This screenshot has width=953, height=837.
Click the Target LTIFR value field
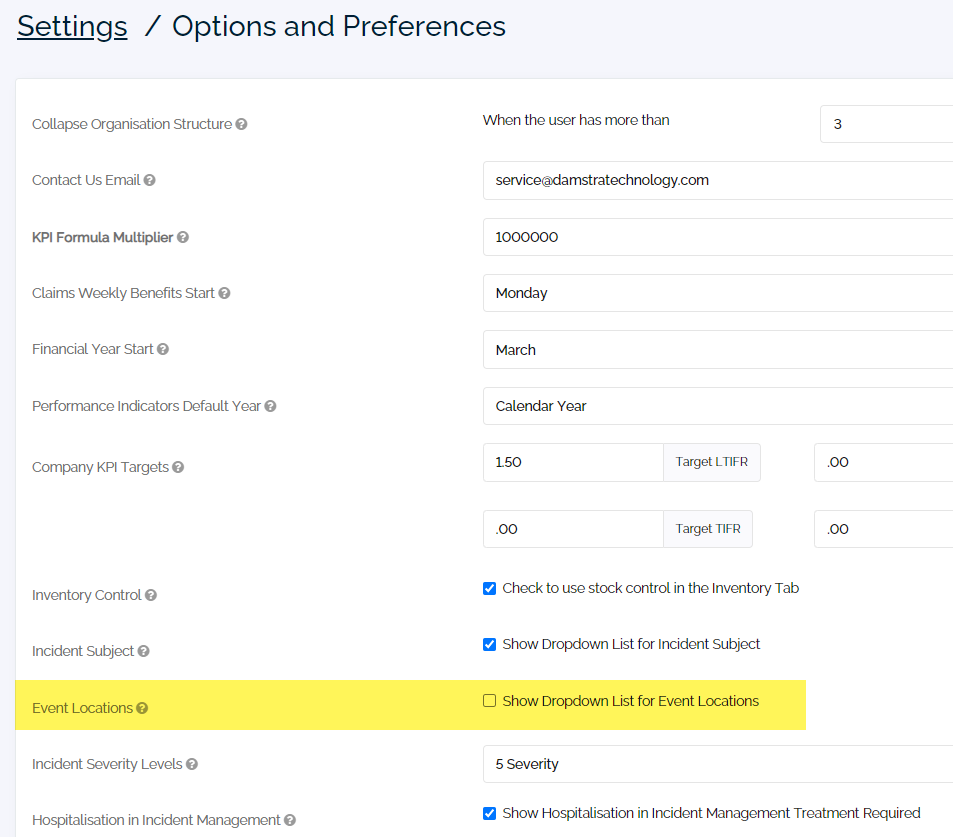pos(573,463)
